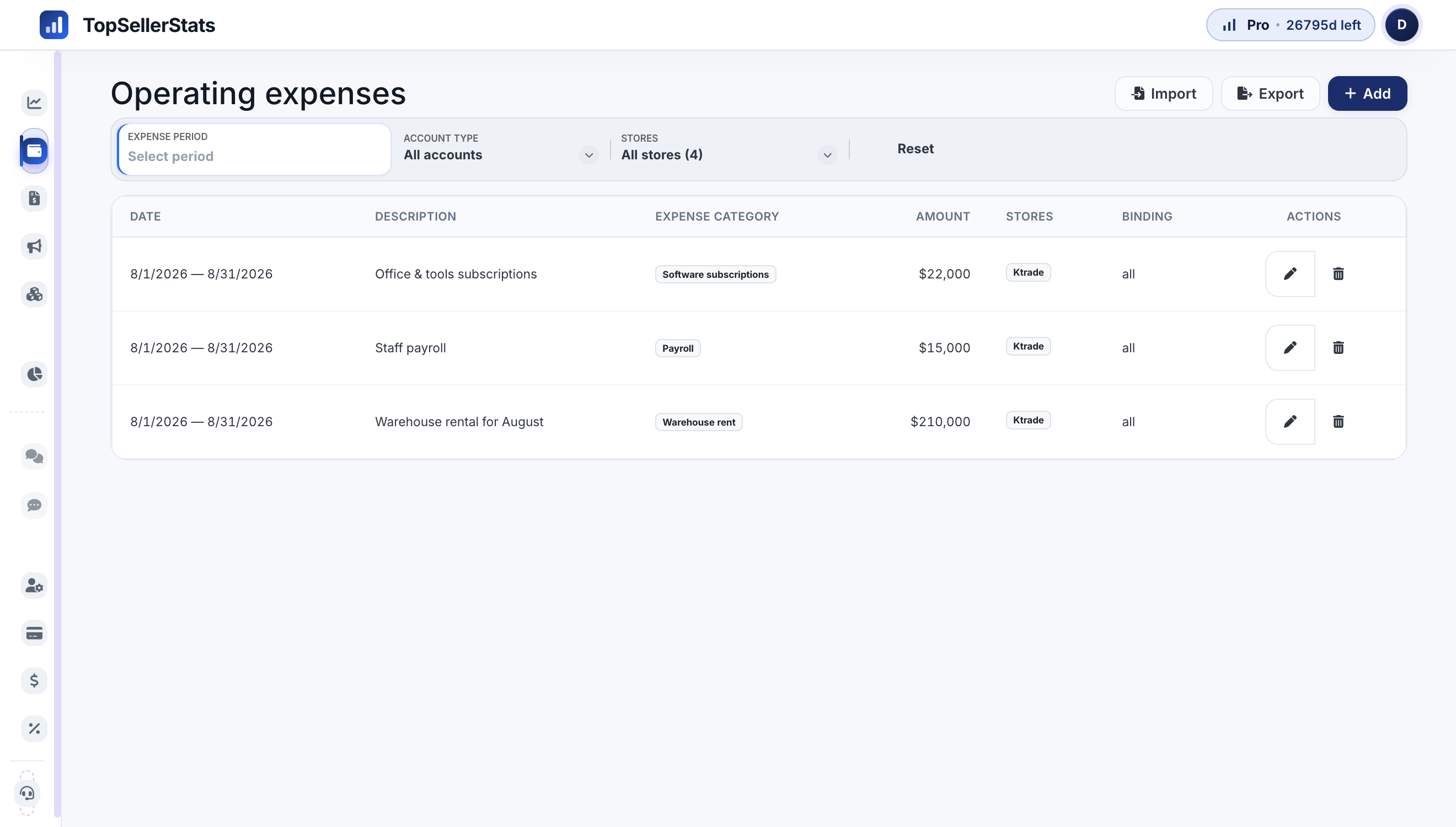1456x827 pixels.
Task: Click the Expense category column header
Action: tap(717, 217)
